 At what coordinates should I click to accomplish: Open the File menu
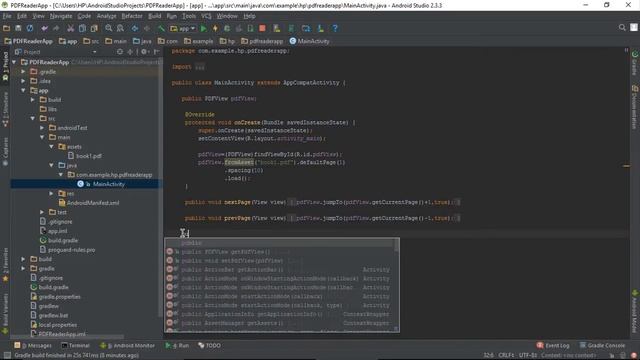(x=7, y=16)
